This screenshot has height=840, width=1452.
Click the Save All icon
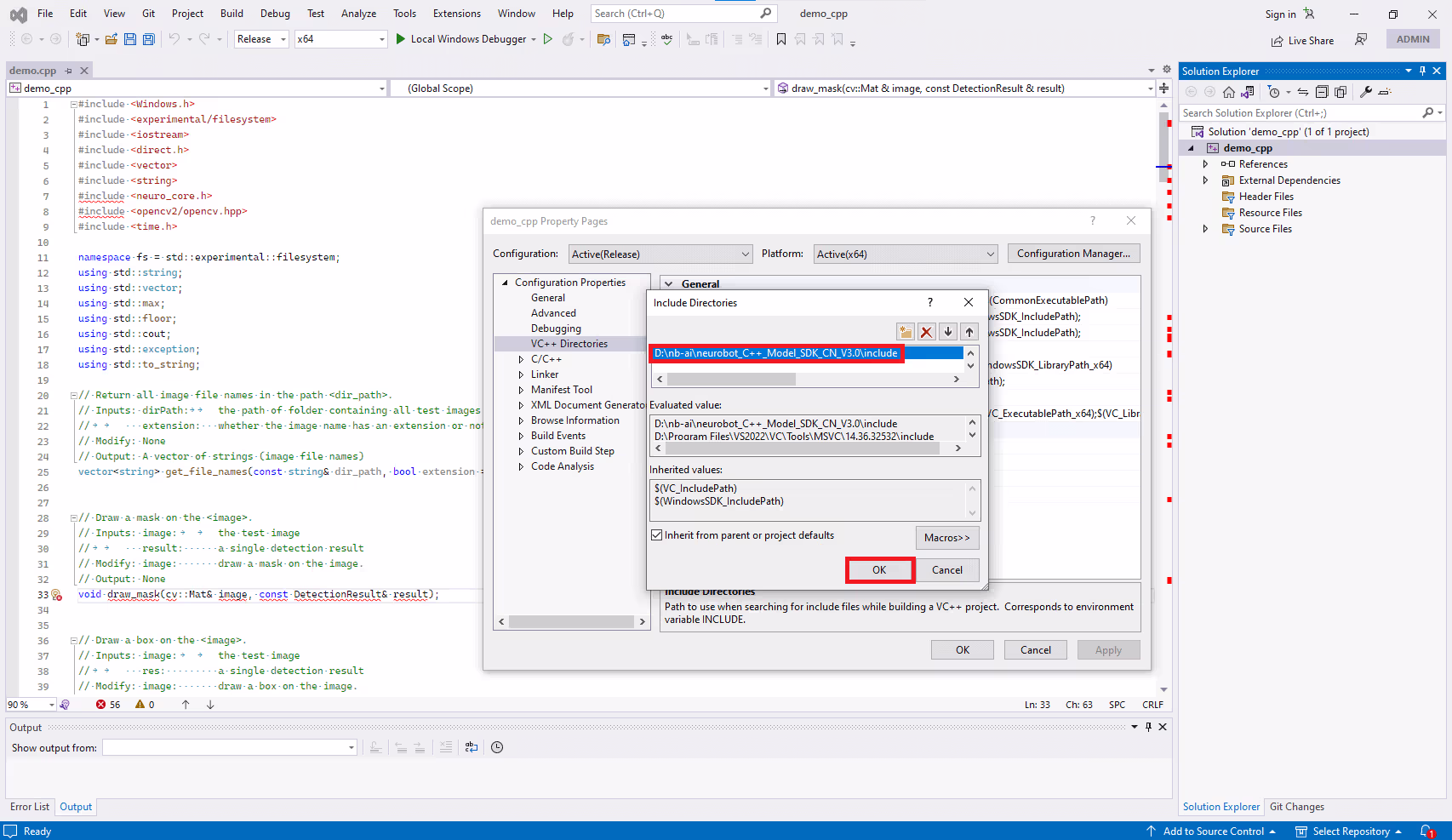pyautogui.click(x=149, y=39)
